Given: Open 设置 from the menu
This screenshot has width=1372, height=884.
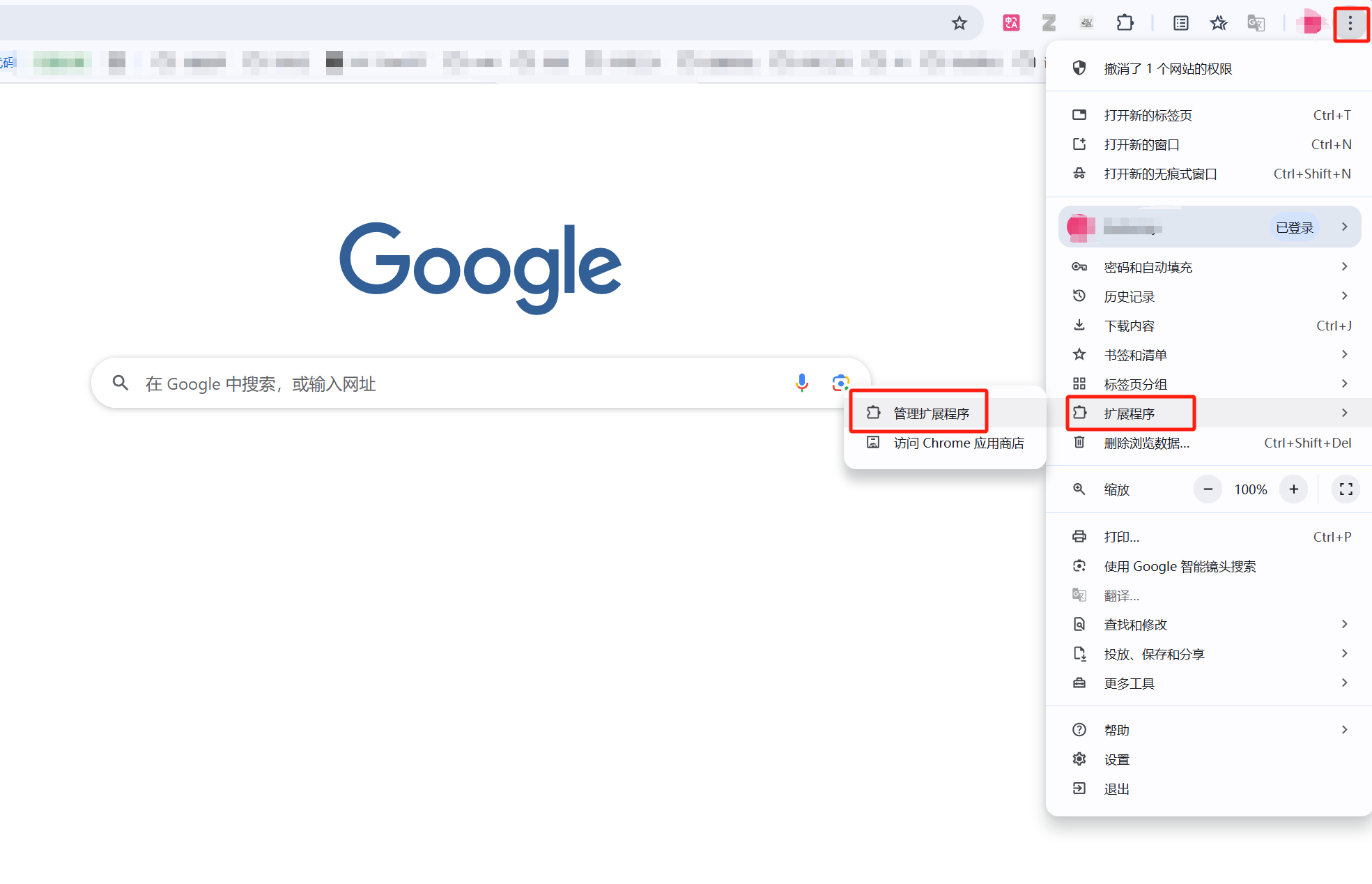Looking at the screenshot, I should point(1117,759).
